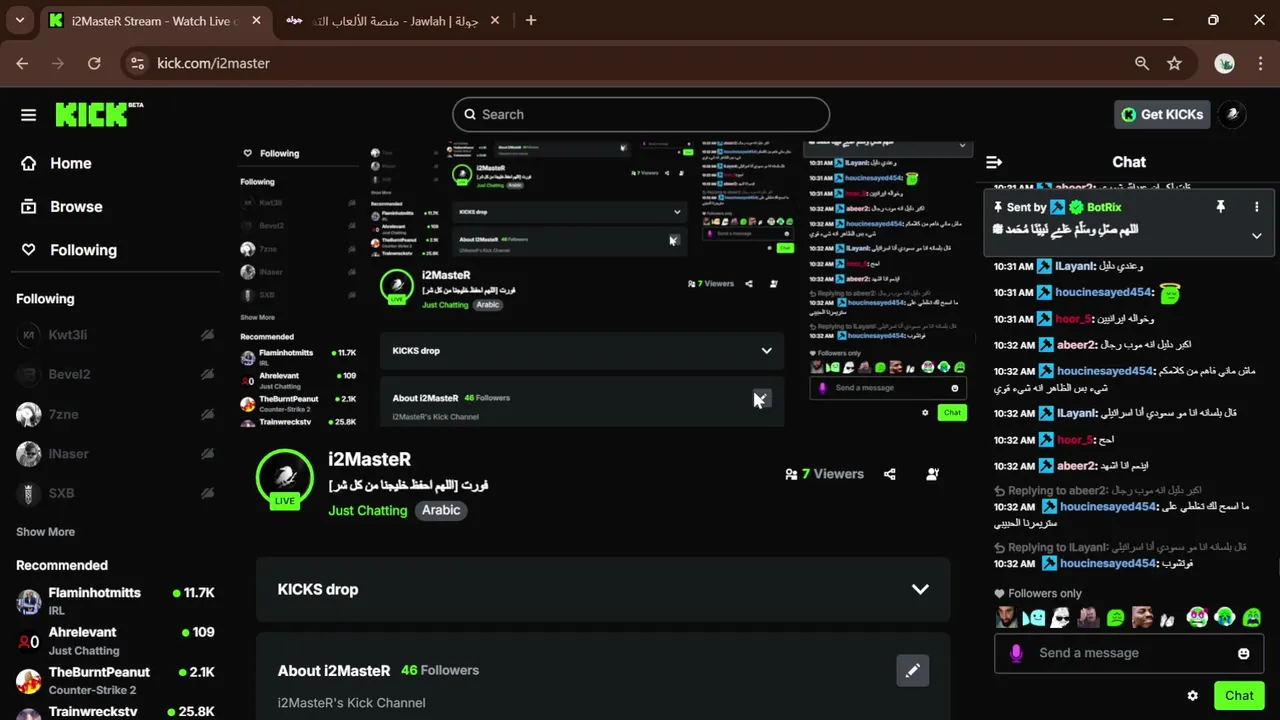This screenshot has width=1280, height=720.
Task: Click the share icon next to Viewers
Action: (890, 474)
